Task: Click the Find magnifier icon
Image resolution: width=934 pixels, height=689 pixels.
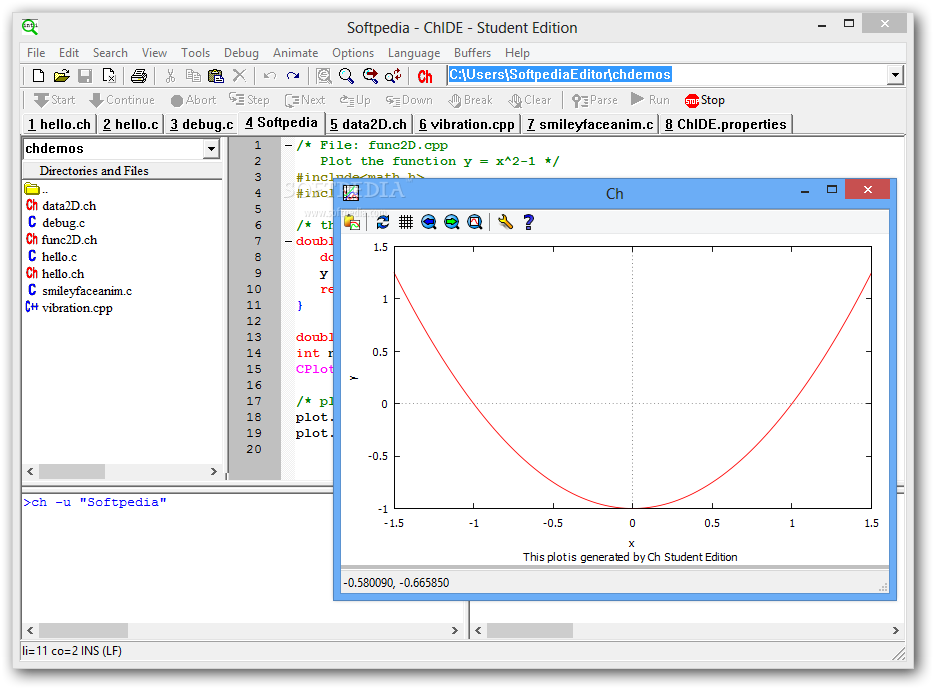Action: [346, 76]
